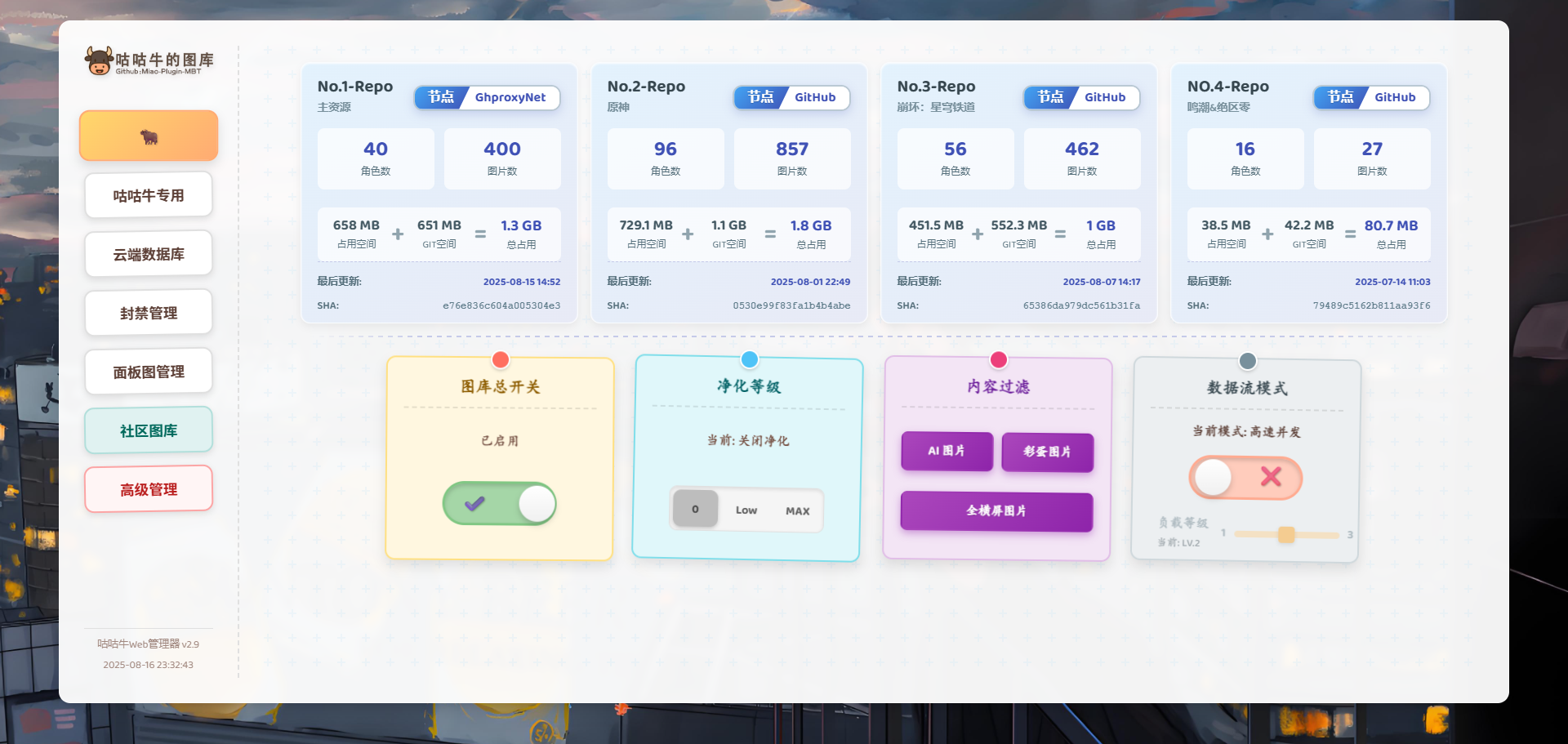Click the 当前模式: 高速并发 status text
Screen dimensions: 1568x744
coord(1246,431)
